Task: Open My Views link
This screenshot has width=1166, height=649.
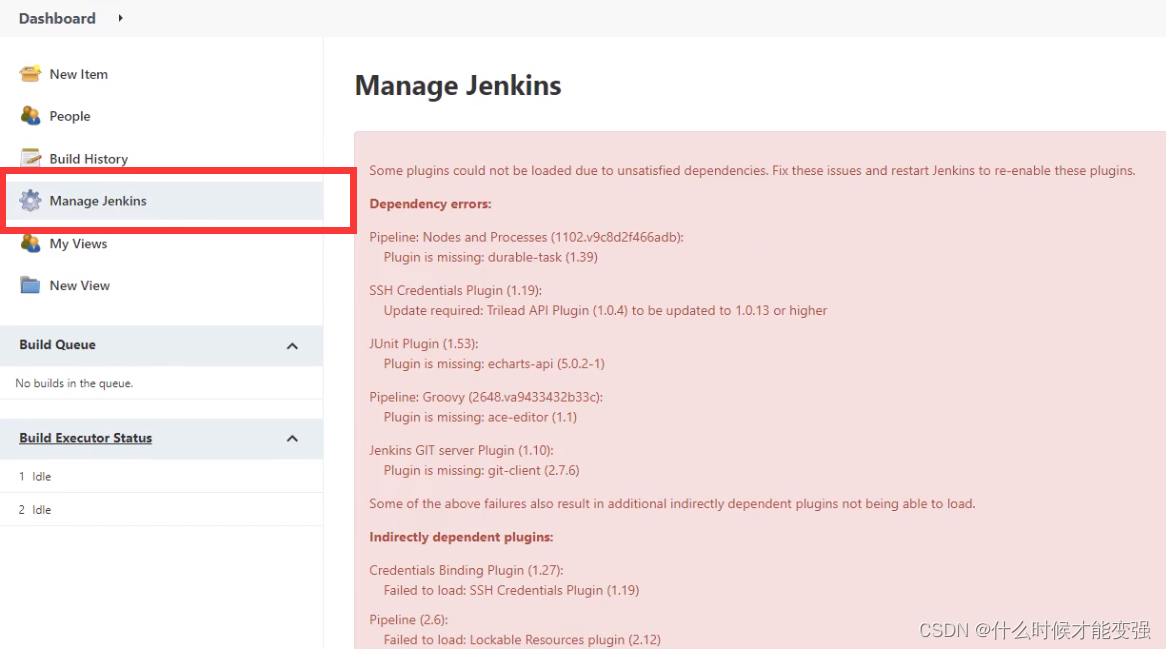Action: (x=78, y=244)
